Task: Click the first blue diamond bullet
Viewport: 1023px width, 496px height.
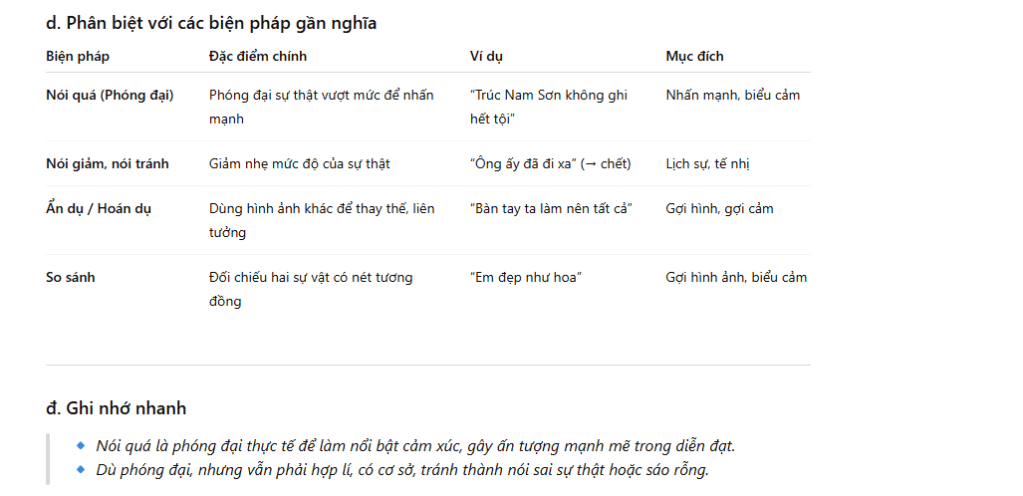Action: 82,445
